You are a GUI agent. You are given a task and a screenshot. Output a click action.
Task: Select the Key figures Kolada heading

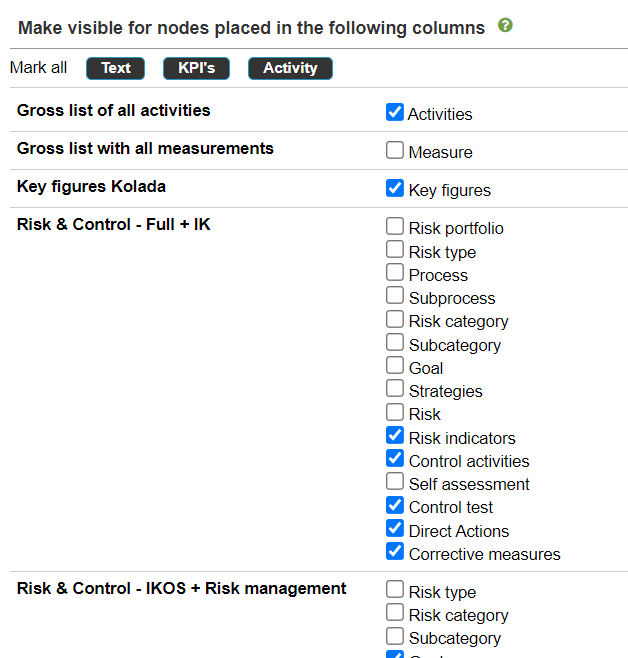coord(91,186)
